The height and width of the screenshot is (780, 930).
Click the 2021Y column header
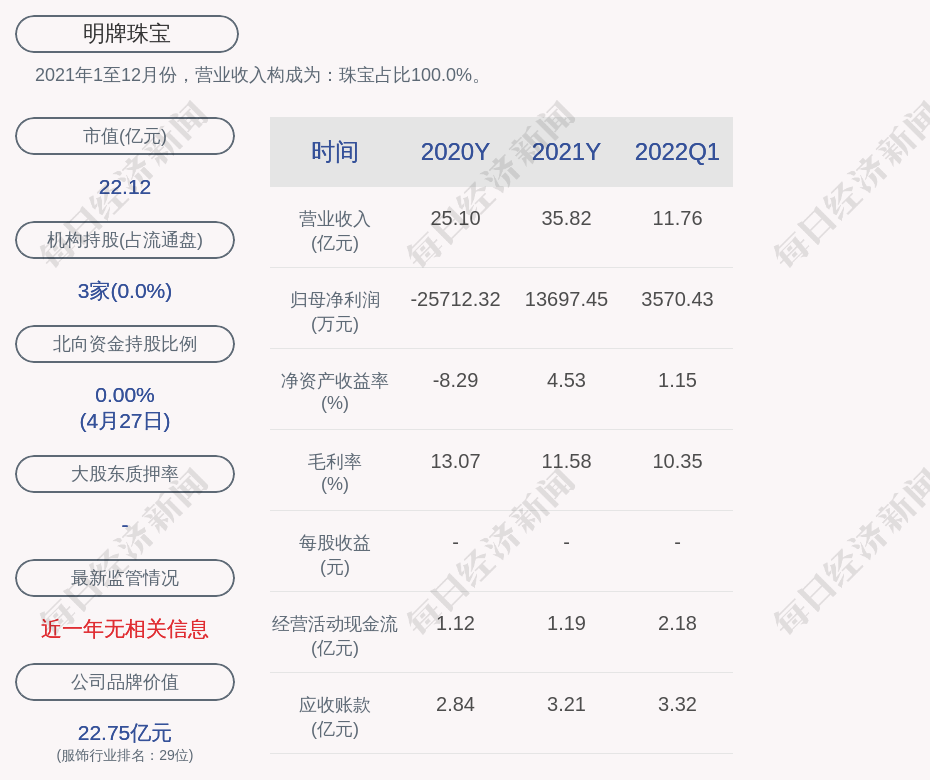566,152
